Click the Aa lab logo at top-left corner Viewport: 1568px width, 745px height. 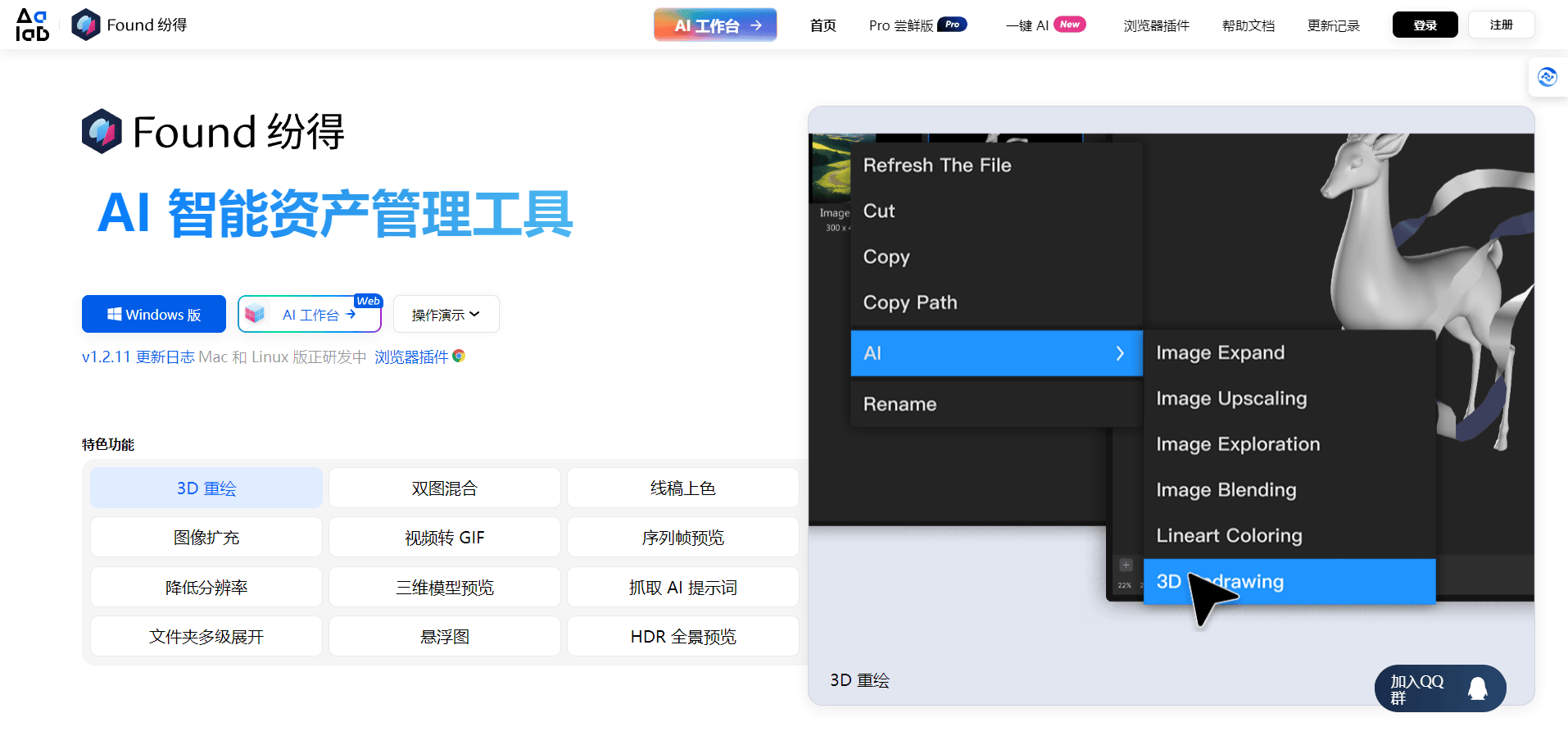point(32,24)
